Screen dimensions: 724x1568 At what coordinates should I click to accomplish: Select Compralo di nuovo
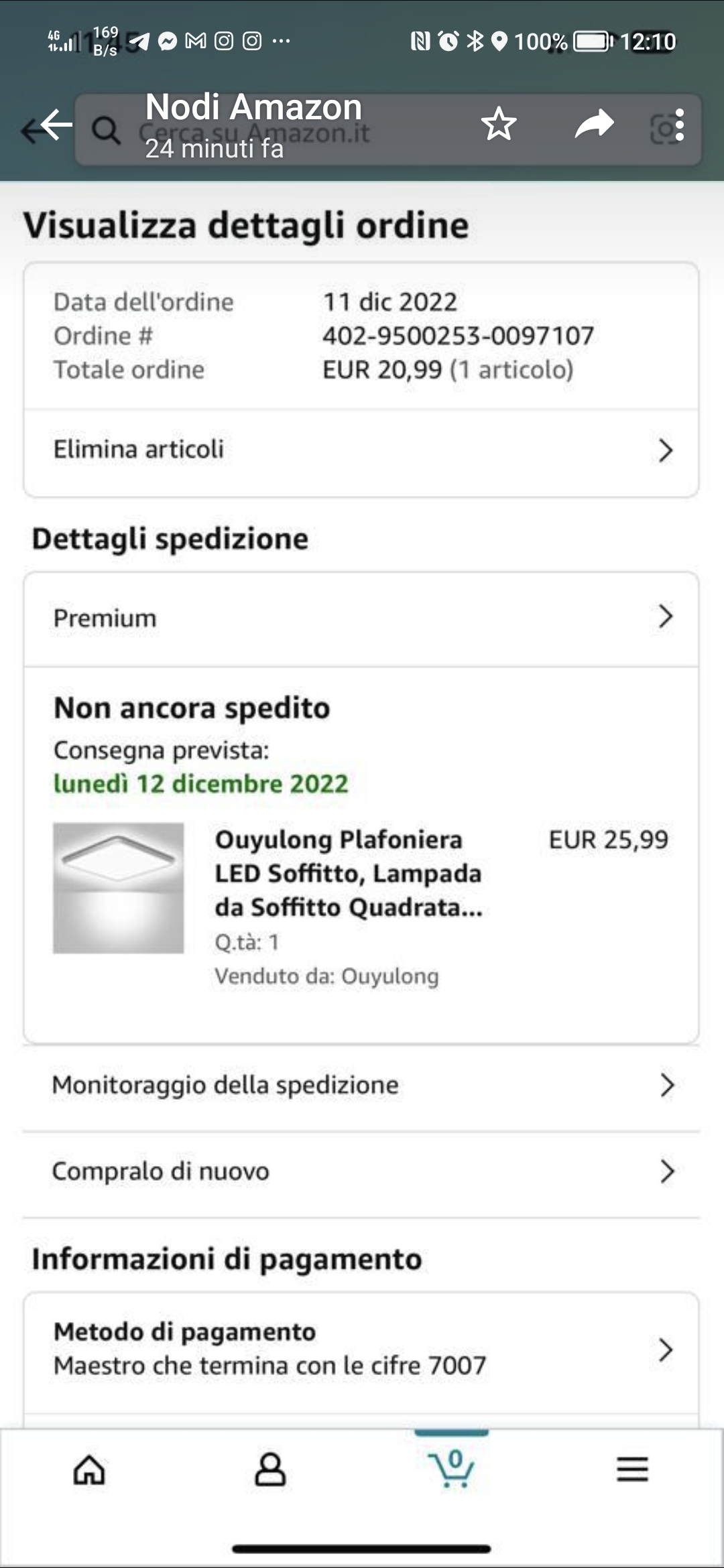pos(161,1171)
